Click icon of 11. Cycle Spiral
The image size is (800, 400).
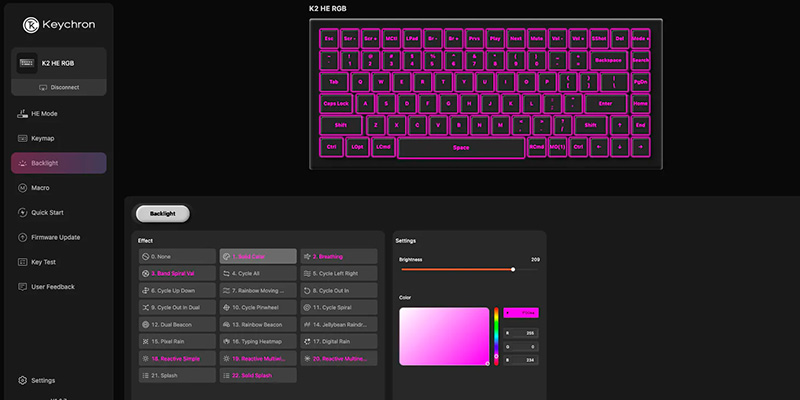point(307,308)
